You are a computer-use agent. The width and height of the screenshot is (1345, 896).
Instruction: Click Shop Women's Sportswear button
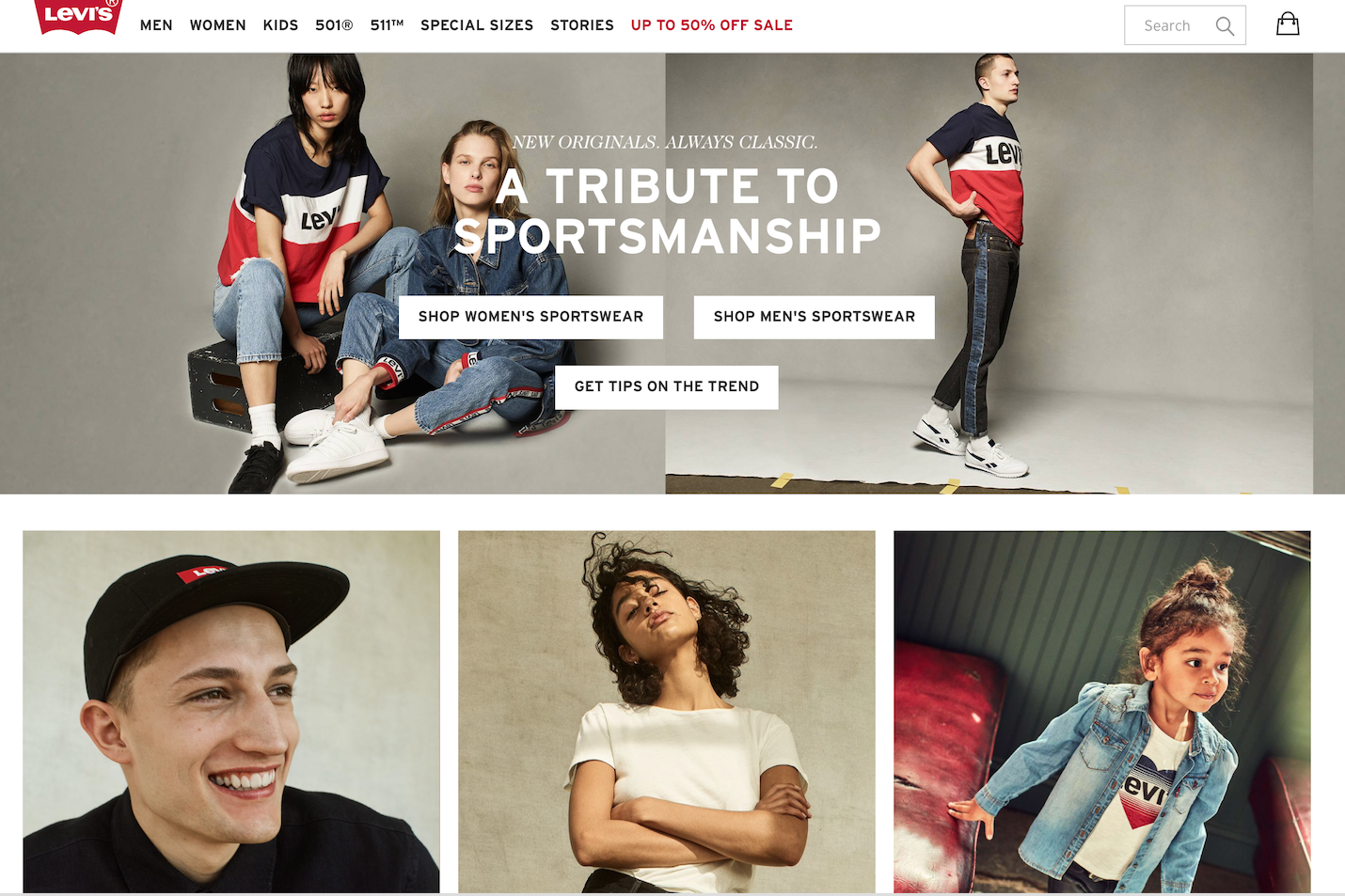click(x=531, y=317)
